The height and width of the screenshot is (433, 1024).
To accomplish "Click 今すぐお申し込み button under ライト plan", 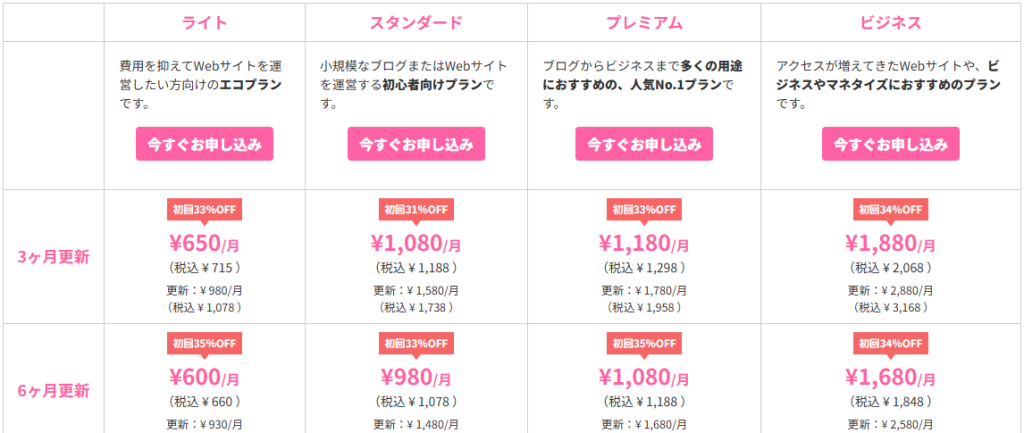I will (204, 144).
